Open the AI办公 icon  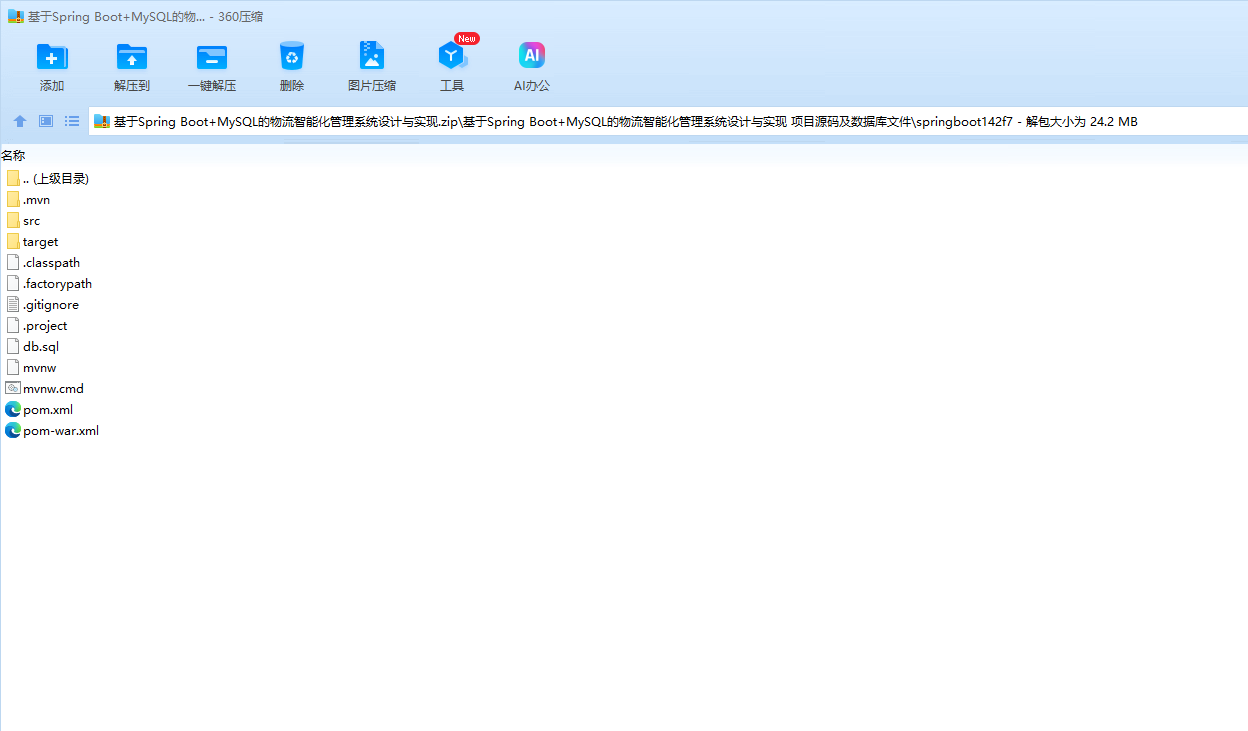[532, 56]
